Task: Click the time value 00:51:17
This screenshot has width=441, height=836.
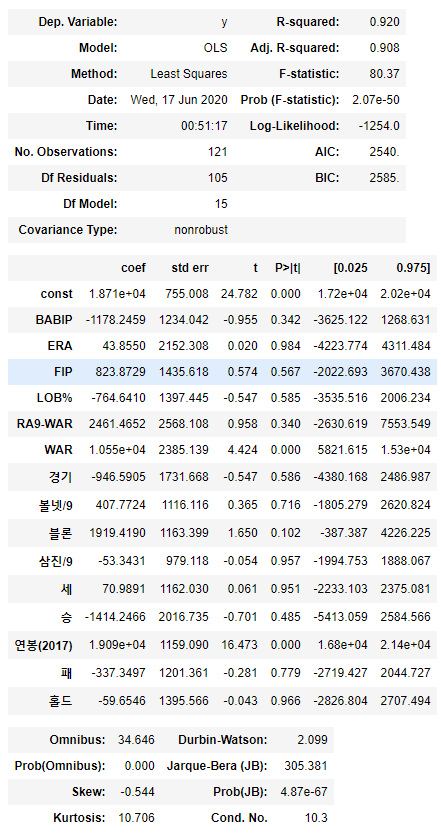Action: click(204, 126)
